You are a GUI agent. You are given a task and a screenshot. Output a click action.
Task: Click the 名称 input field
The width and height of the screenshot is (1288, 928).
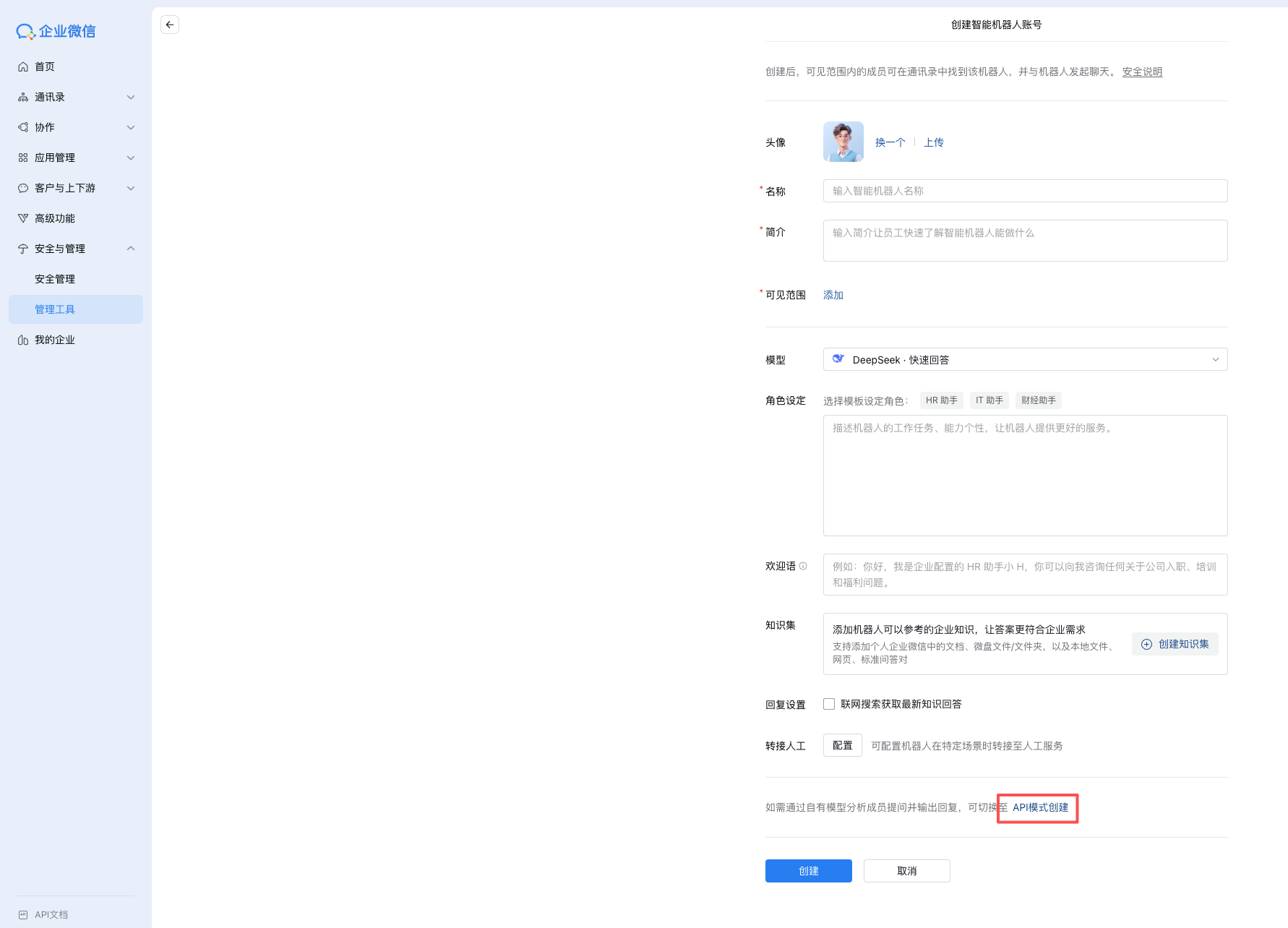(1025, 191)
